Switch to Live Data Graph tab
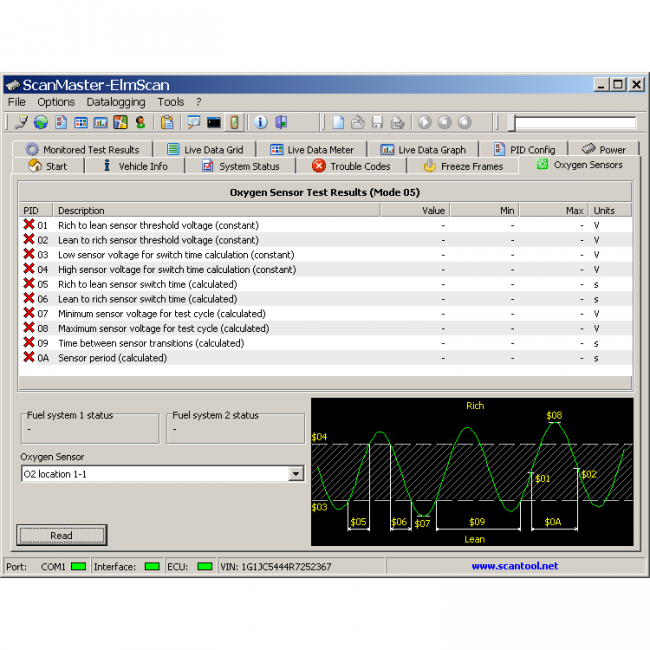Viewport: 650px width, 650px height. (x=423, y=149)
